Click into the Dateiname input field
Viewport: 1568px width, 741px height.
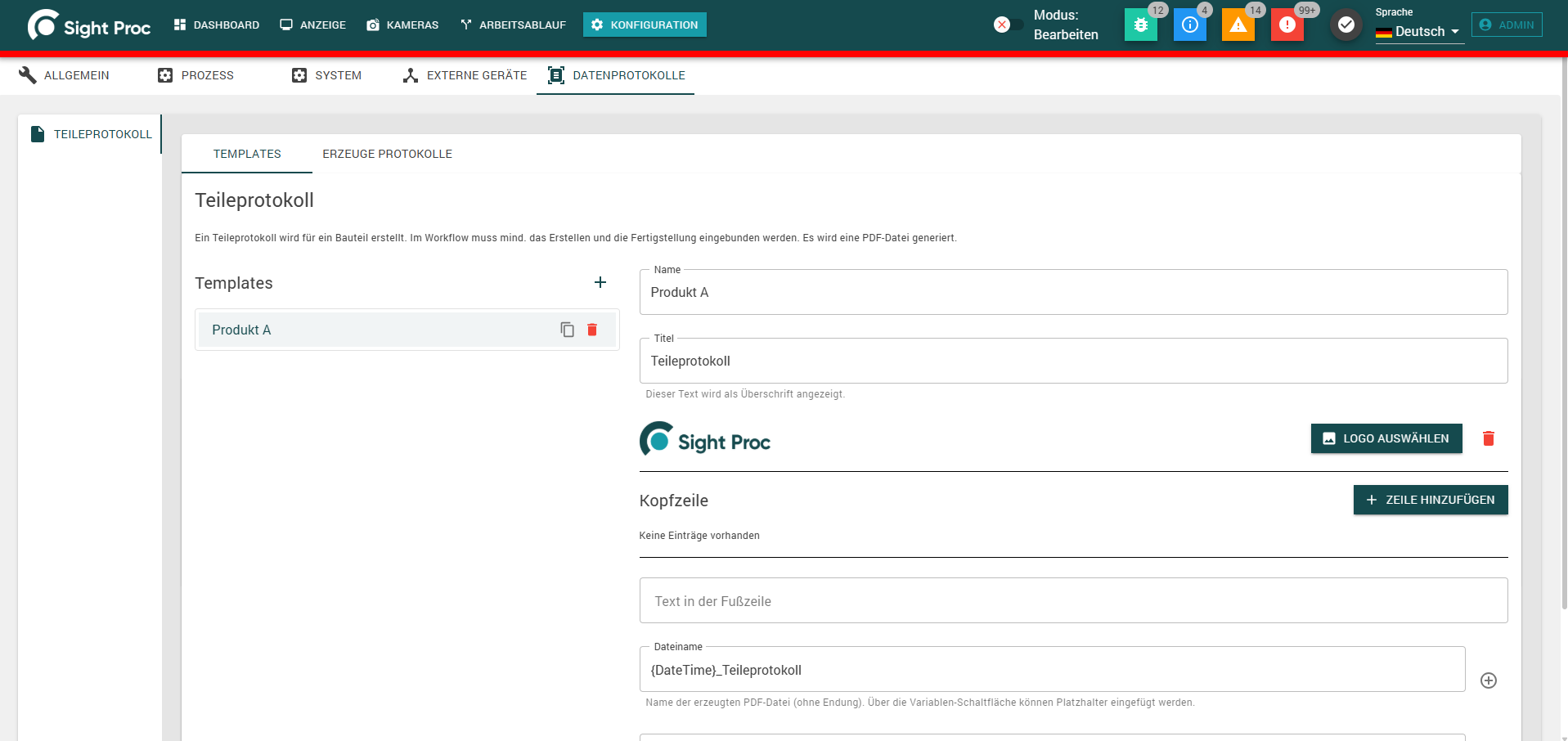(1052, 669)
